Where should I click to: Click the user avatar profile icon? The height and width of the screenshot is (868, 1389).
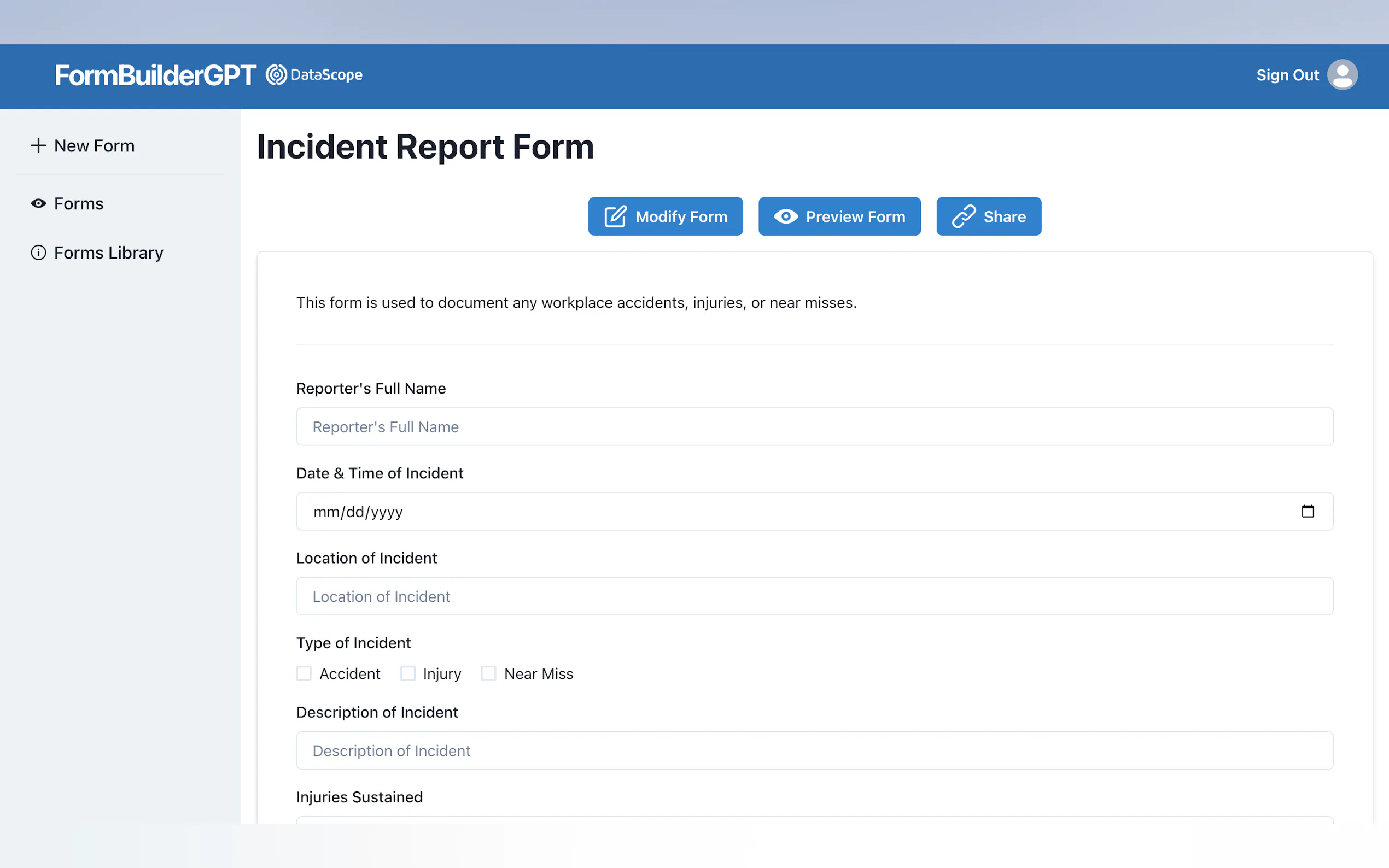point(1342,75)
